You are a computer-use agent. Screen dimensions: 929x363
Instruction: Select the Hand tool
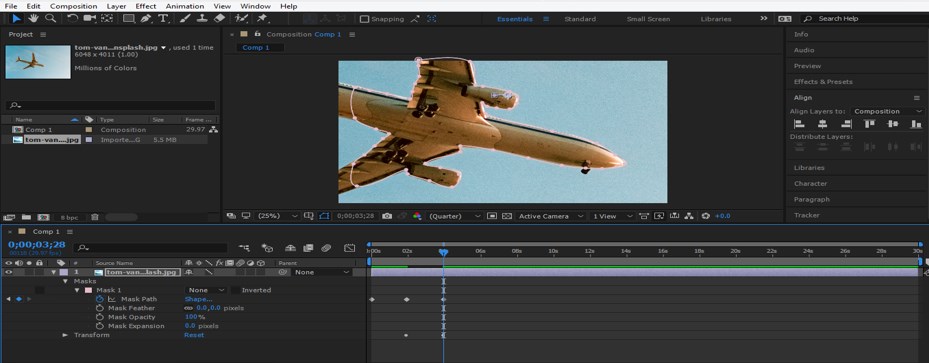tap(33, 18)
